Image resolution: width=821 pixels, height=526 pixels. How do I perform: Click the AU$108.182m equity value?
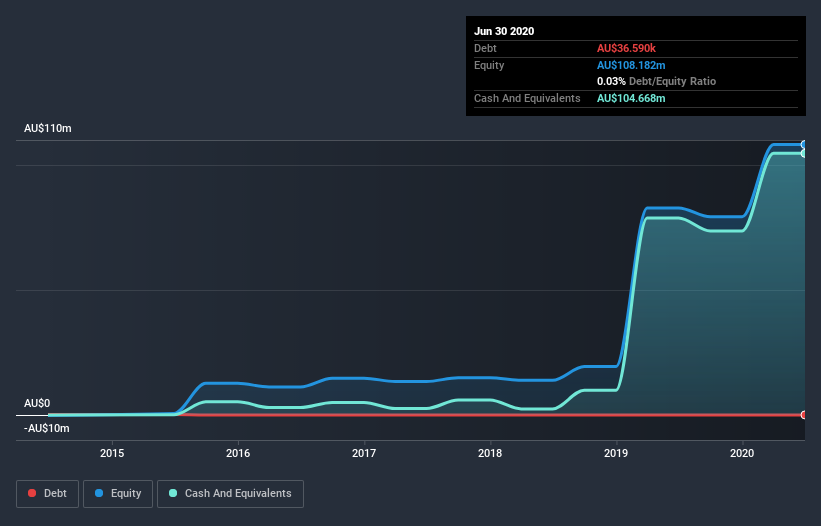coord(631,65)
